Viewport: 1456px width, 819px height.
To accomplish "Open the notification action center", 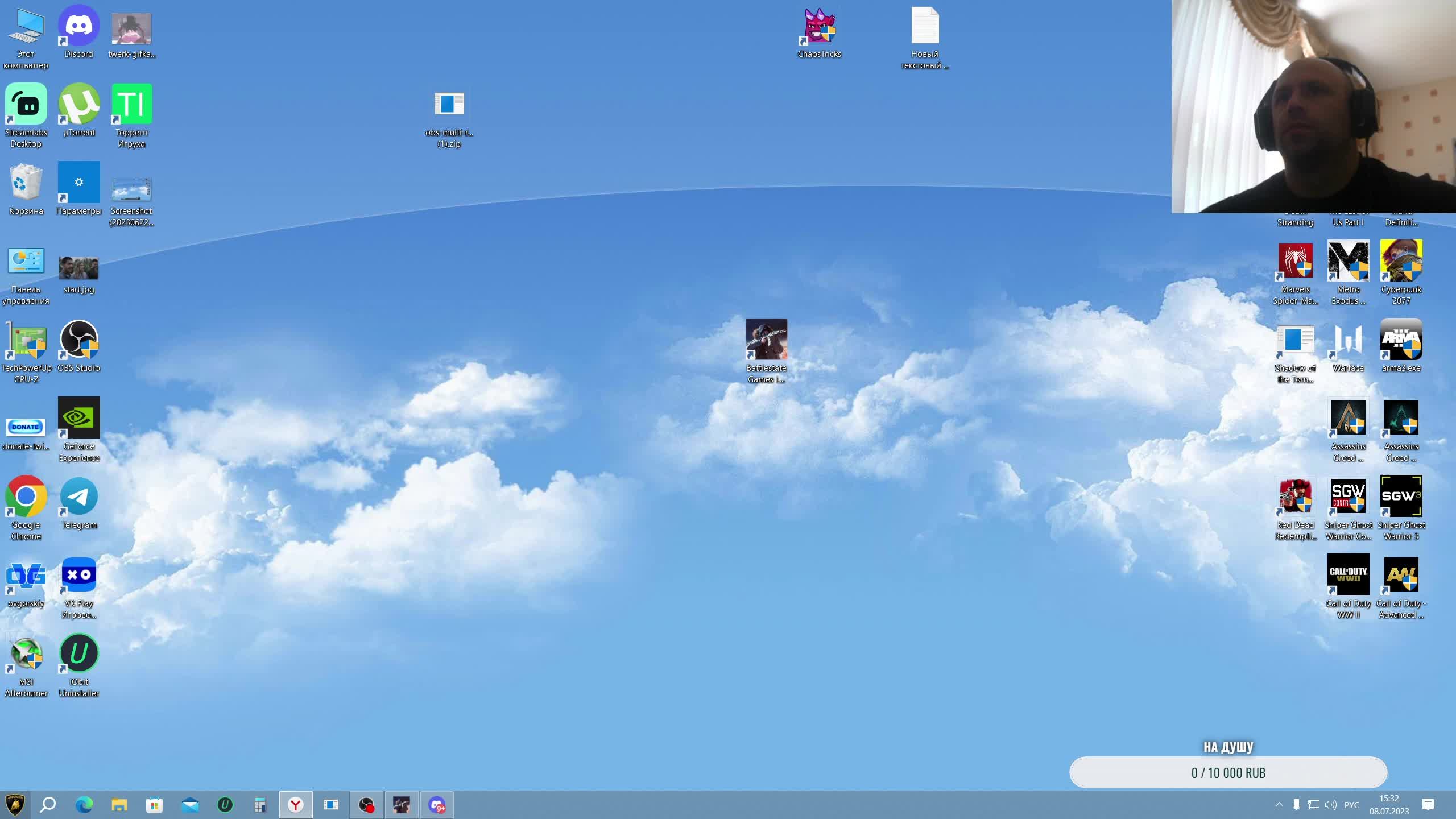I will 1428,805.
